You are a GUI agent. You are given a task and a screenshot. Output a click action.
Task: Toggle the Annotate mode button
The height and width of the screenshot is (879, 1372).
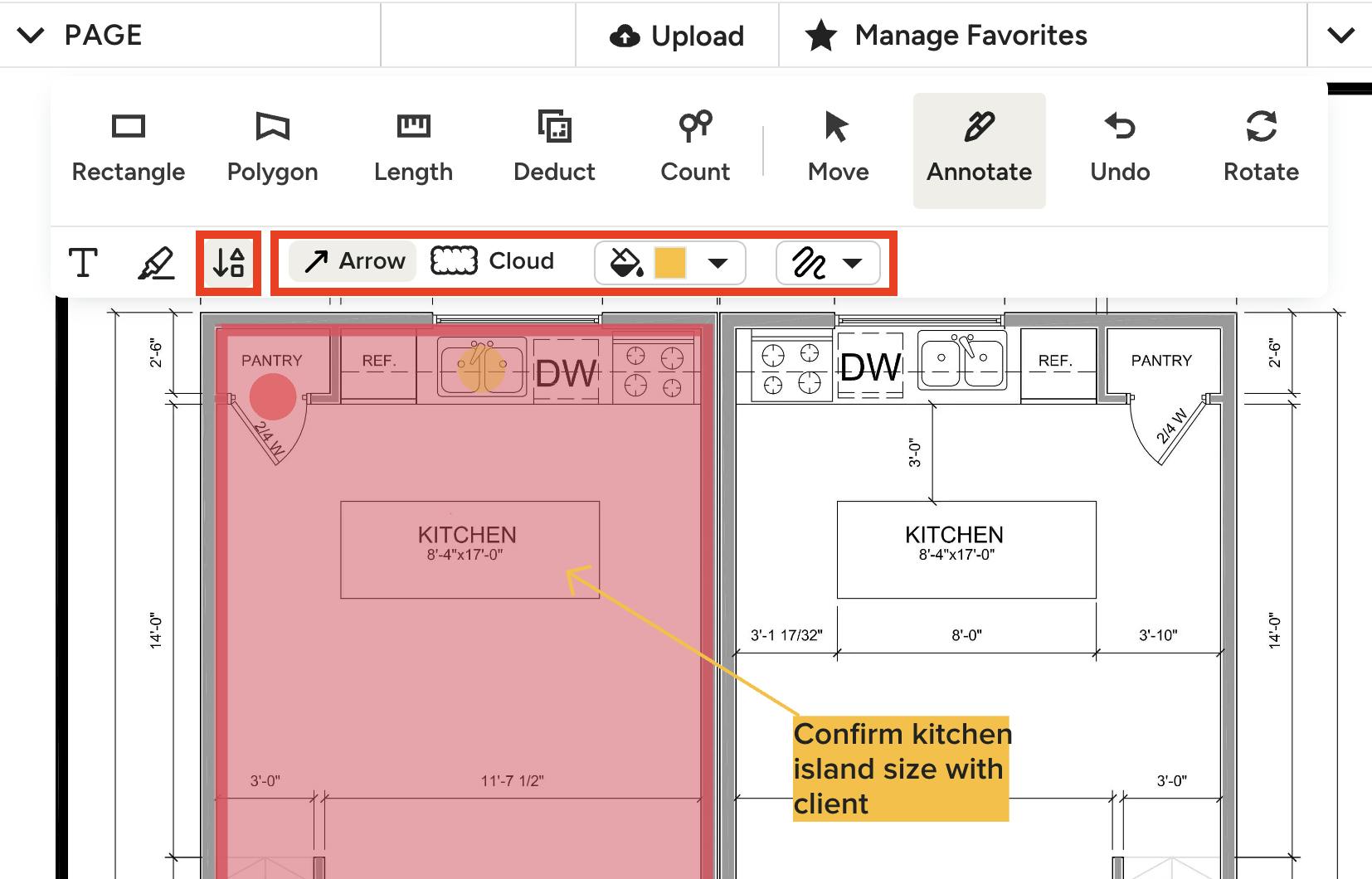[979, 149]
